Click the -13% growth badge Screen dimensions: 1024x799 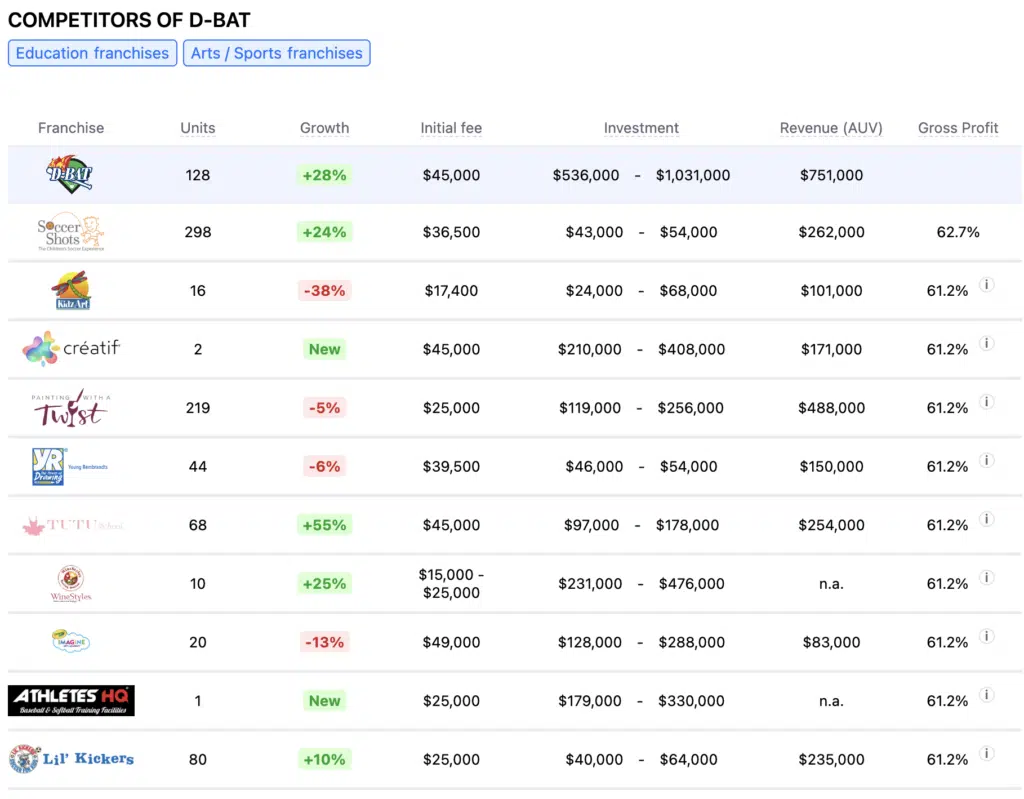(x=325, y=642)
